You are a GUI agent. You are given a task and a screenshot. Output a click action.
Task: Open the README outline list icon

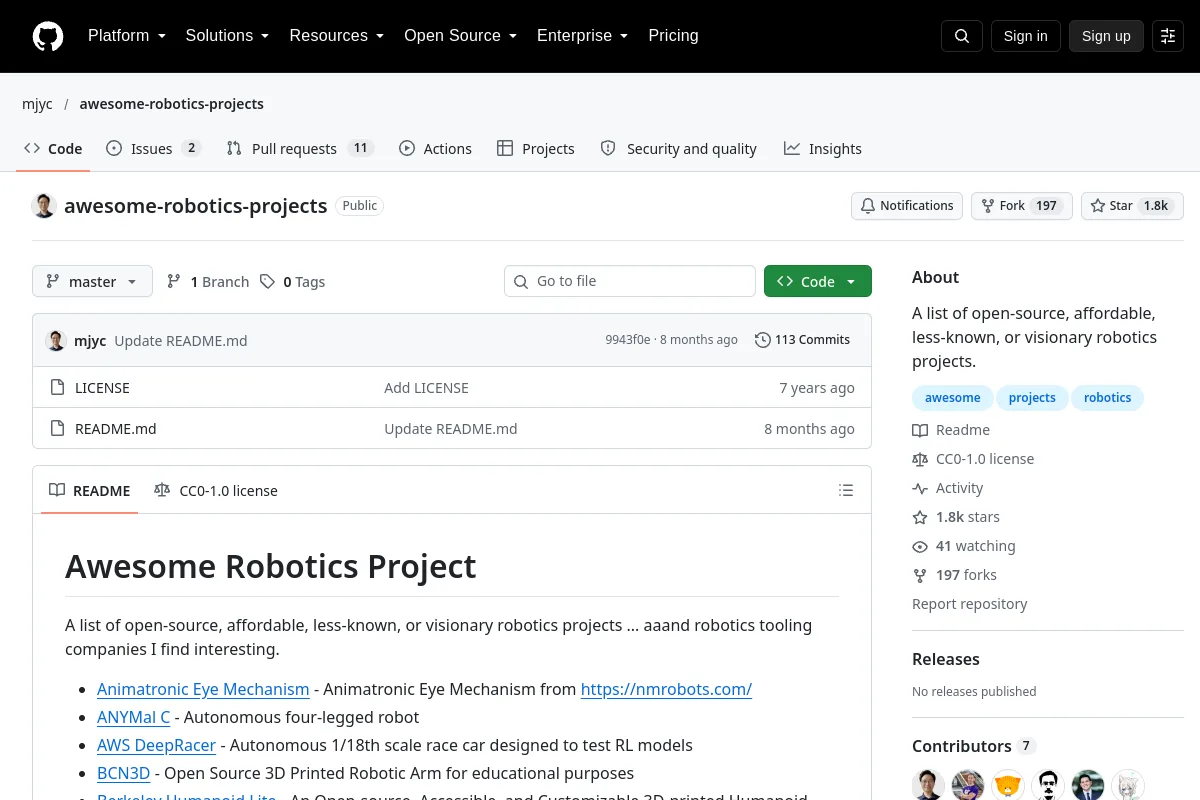846,490
